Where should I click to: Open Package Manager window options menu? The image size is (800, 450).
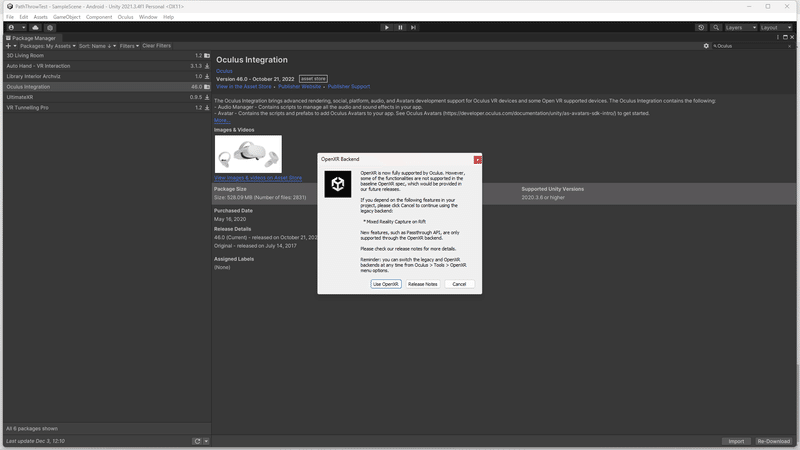(x=778, y=37)
